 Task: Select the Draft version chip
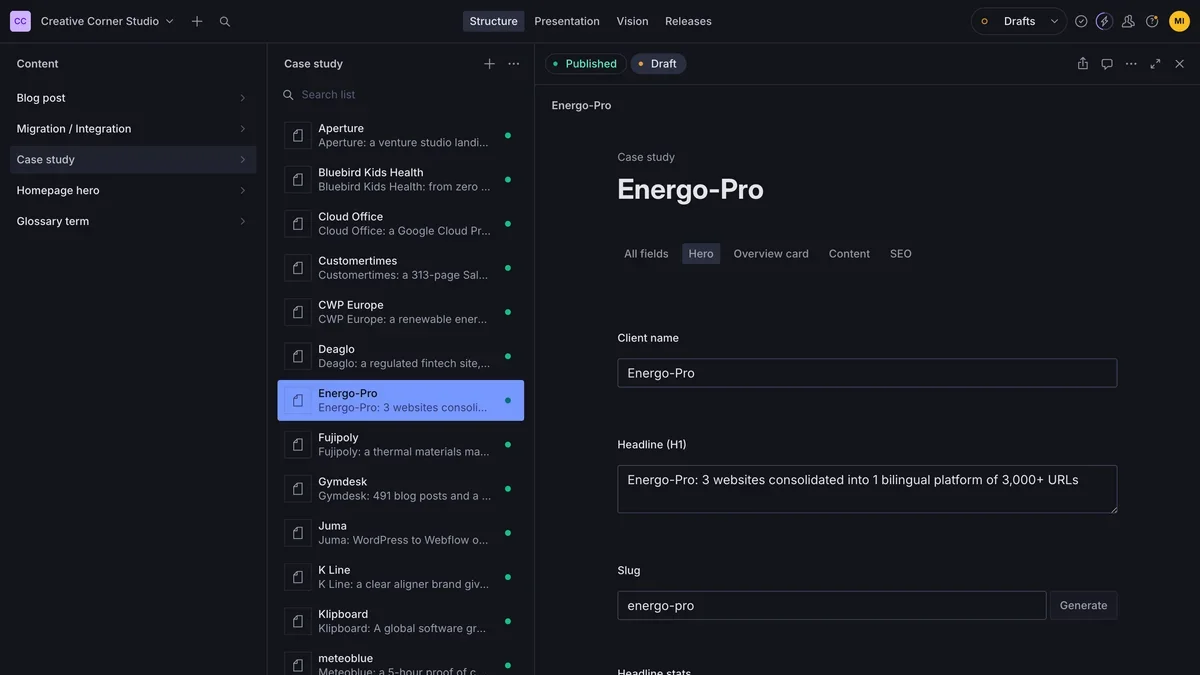[x=658, y=64]
